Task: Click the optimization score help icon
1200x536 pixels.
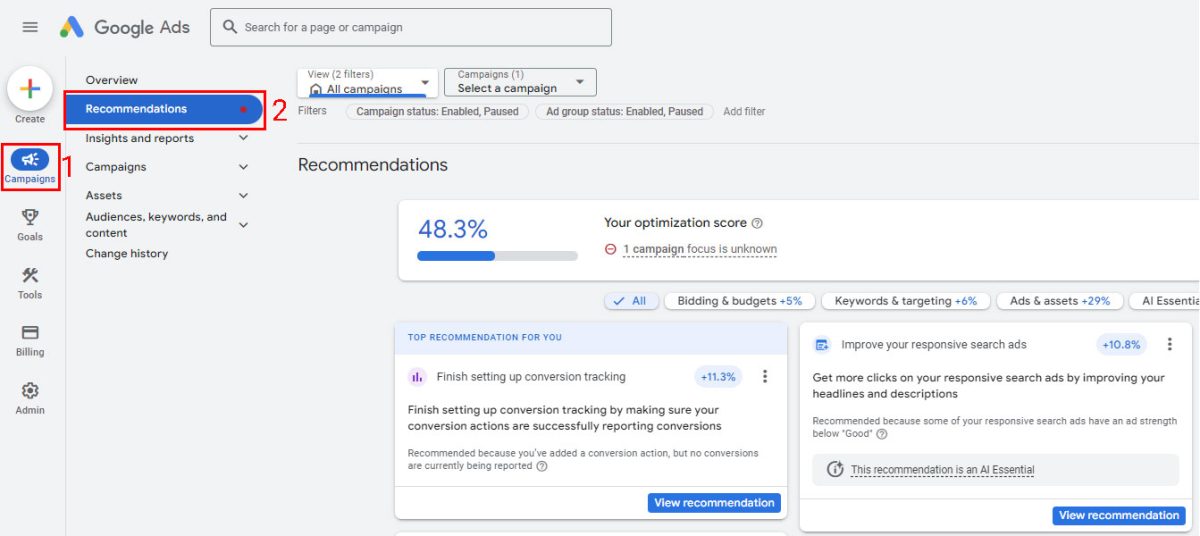Action: coord(757,223)
